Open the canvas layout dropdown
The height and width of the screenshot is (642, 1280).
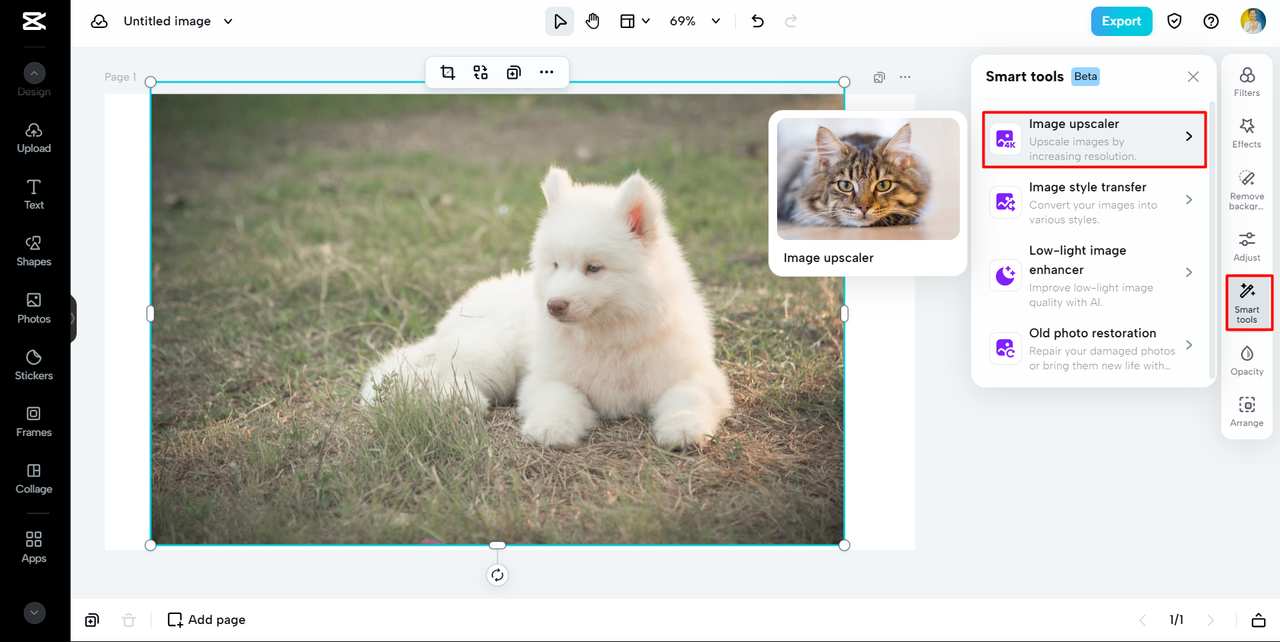634,21
